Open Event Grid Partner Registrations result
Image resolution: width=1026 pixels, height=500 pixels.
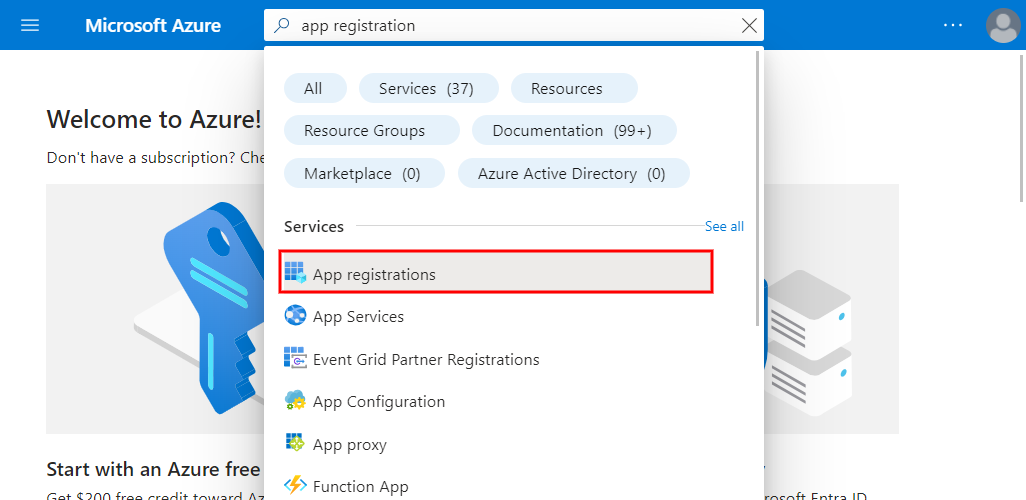click(426, 359)
